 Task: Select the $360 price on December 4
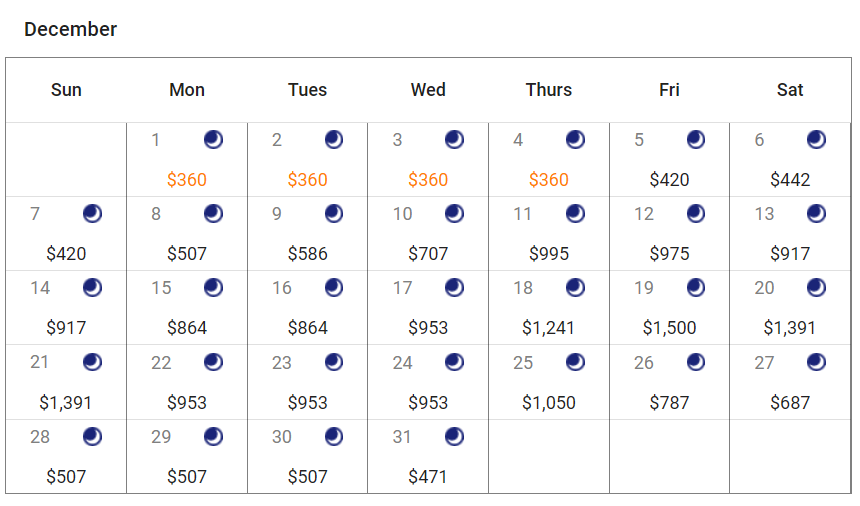coord(548,180)
